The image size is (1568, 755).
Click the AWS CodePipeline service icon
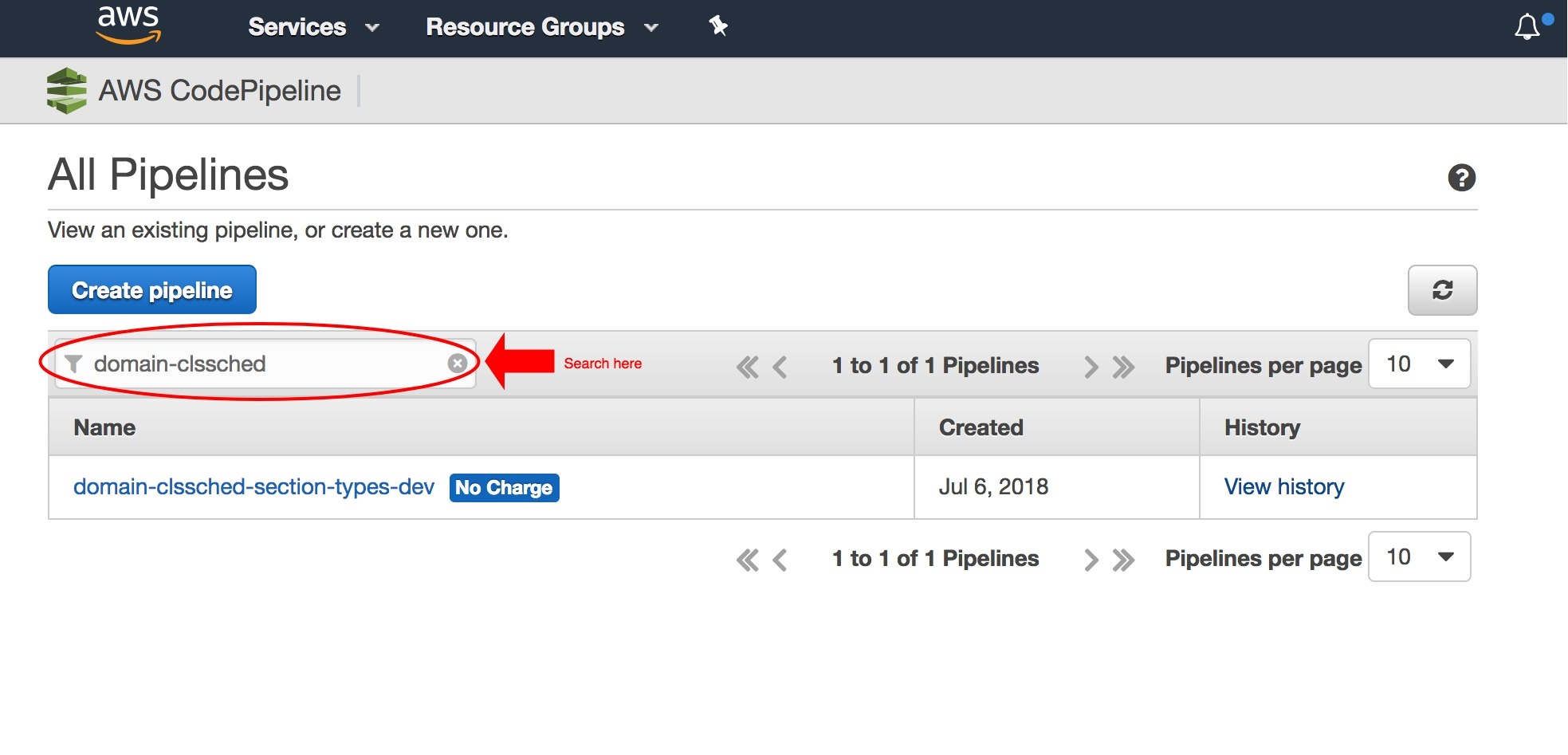click(67, 91)
